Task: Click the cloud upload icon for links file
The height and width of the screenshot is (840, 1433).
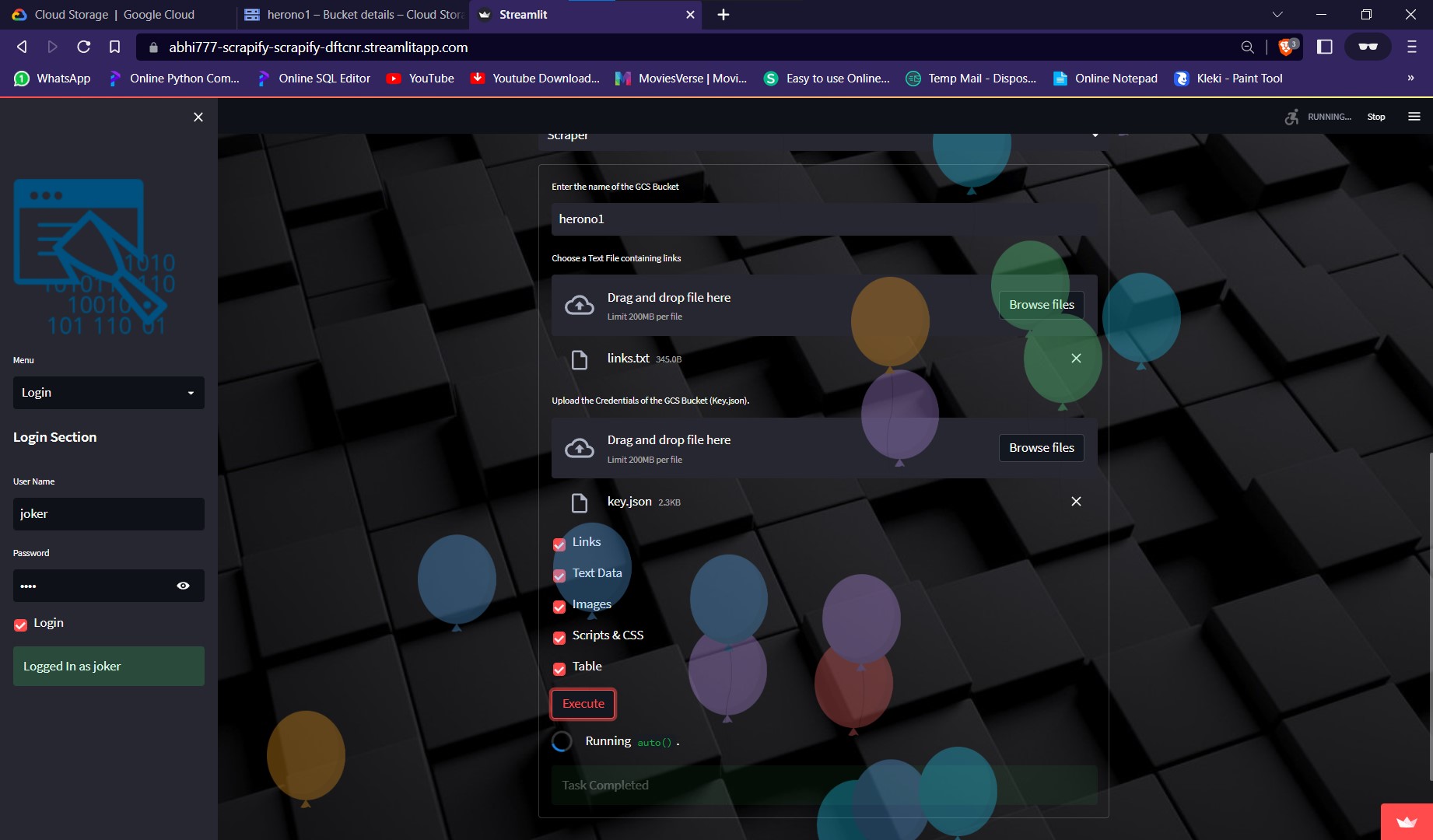Action: (x=580, y=305)
